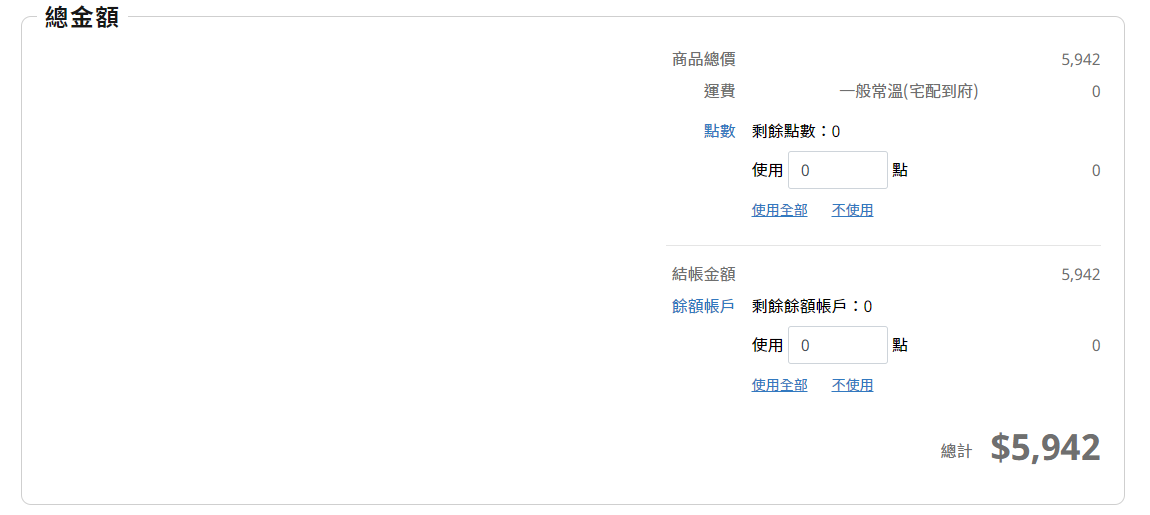Click 使用全部 under the 餘額帳戶 section

coord(779,385)
